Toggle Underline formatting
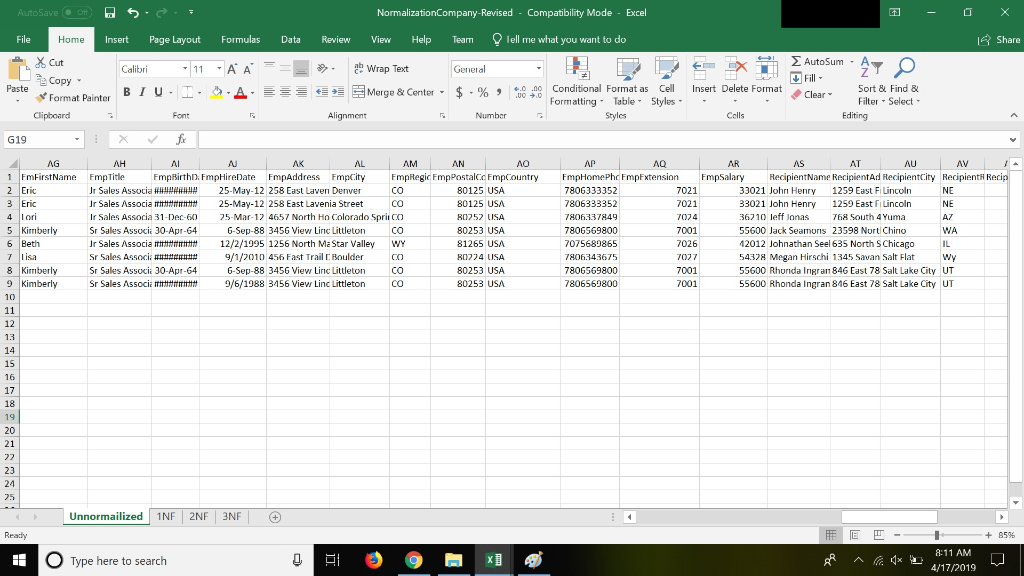Viewport: 1024px width, 576px height. 158,93
